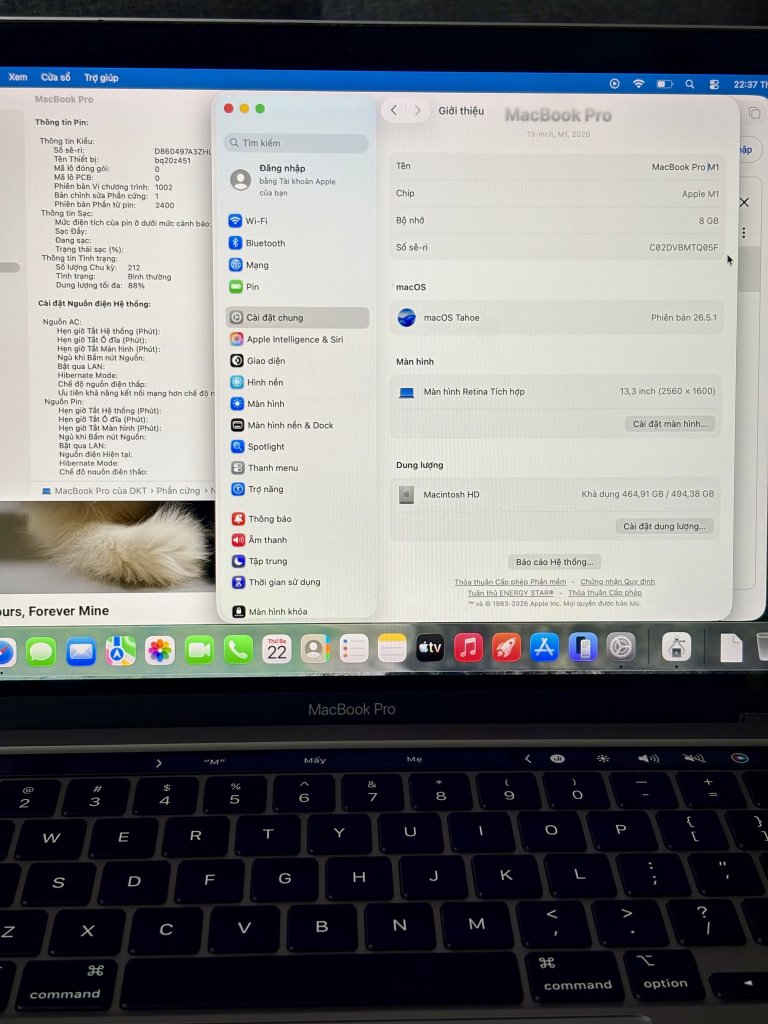The height and width of the screenshot is (1024, 768).
Task: Open Wi-Fi settings in the sidebar
Action: tap(248, 221)
